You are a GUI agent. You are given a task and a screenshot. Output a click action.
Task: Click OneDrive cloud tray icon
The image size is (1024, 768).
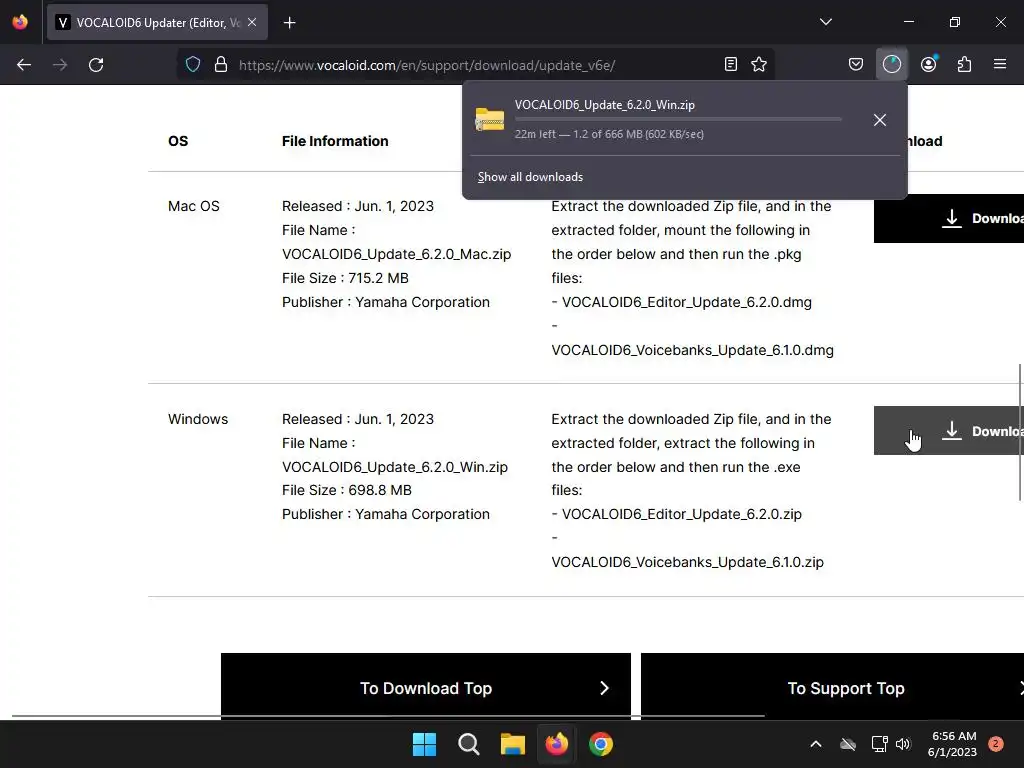click(x=848, y=744)
